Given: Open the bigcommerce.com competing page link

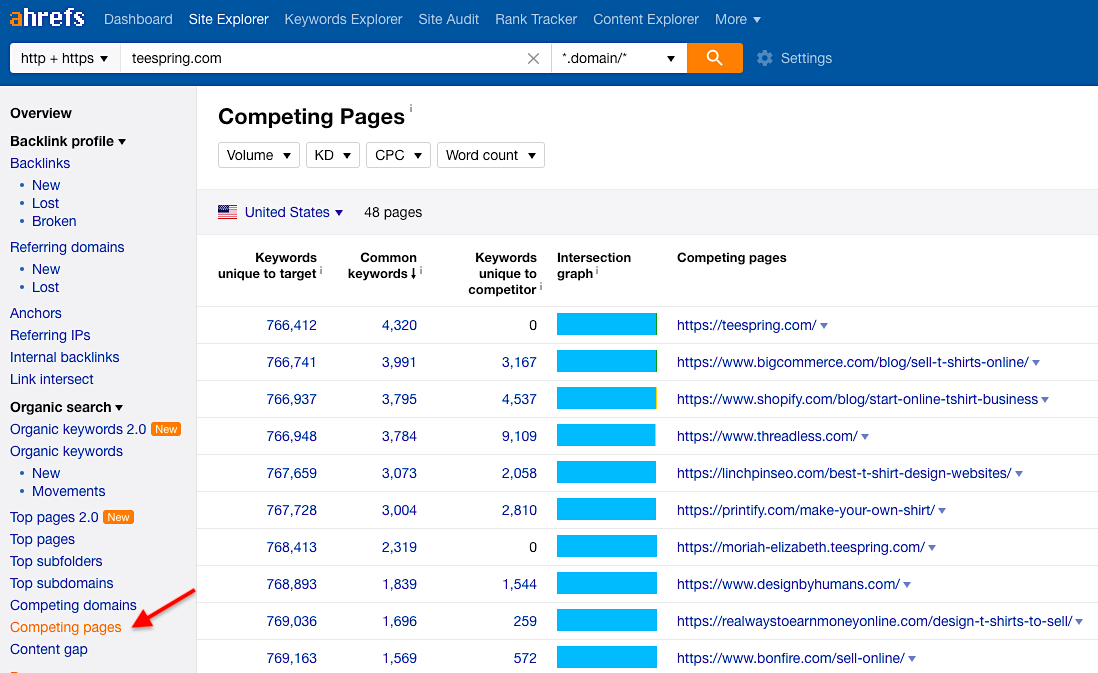Looking at the screenshot, I should click(x=852, y=362).
